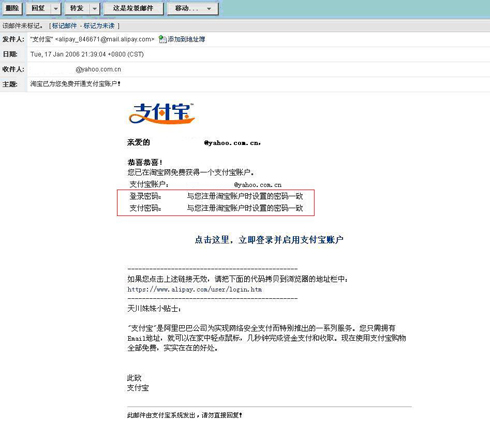Click the https://www.alipay.com/user/login.htm URL
The image size is (490, 421).
194,289
